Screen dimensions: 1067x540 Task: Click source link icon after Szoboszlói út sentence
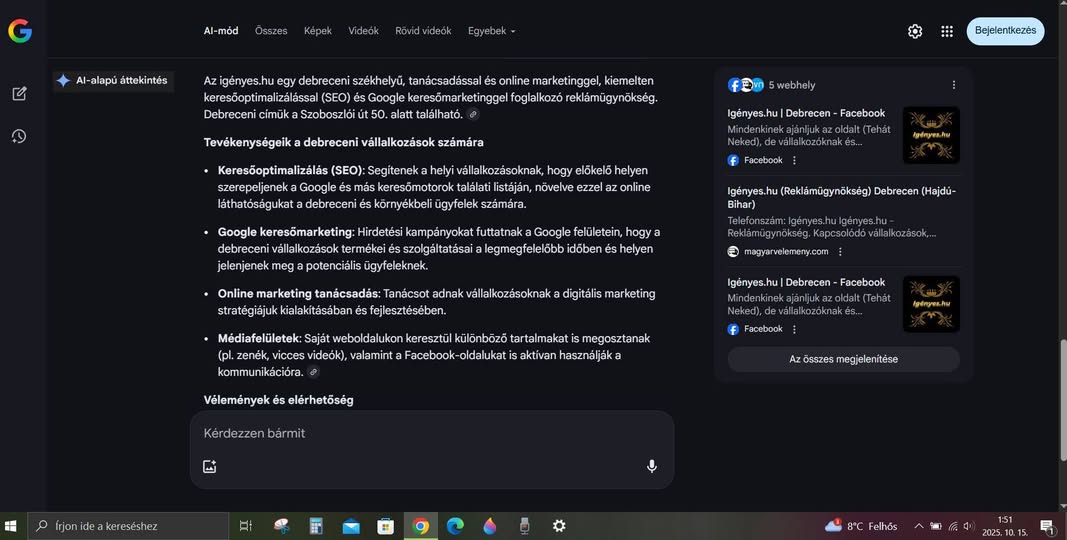tap(473, 115)
